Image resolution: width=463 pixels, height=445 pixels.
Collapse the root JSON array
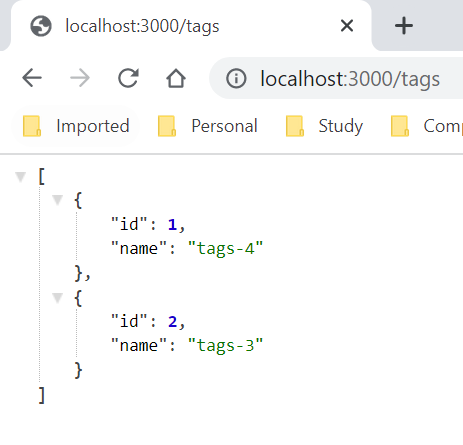click(x=21, y=177)
